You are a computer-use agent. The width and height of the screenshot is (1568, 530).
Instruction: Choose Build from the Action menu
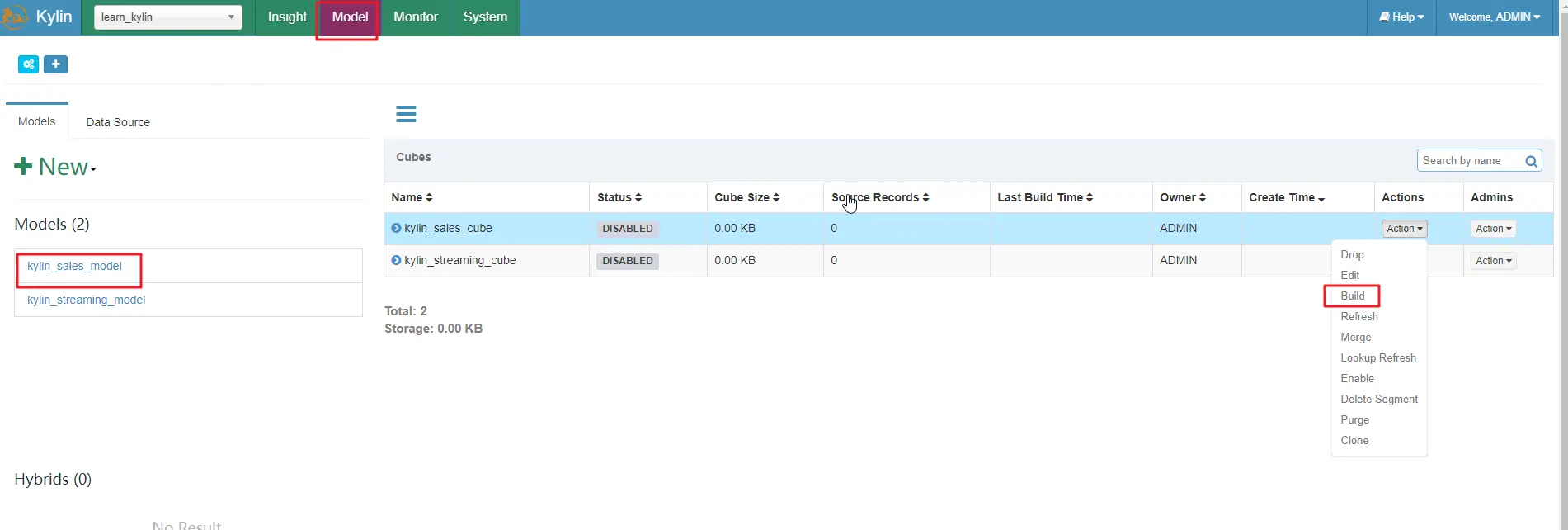point(1353,296)
